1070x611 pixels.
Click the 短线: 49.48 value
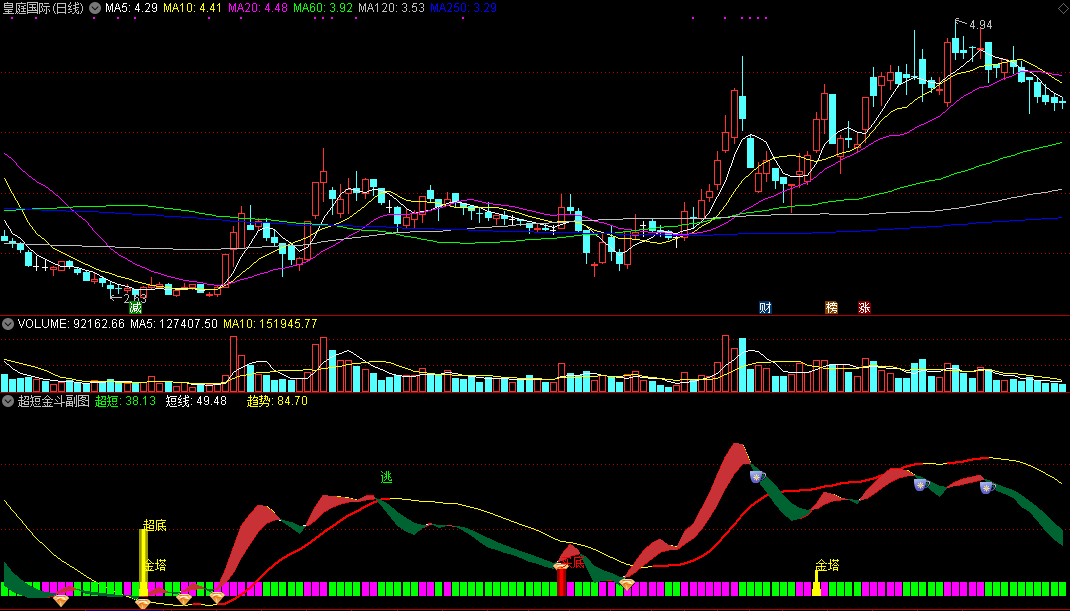tap(196, 401)
